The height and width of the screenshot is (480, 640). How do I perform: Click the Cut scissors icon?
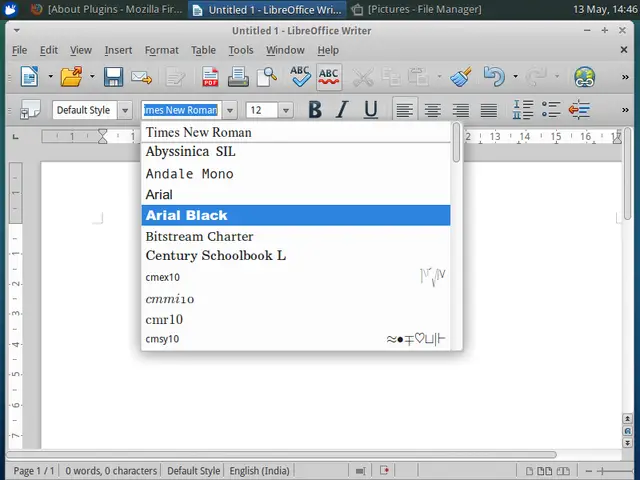click(x=363, y=77)
